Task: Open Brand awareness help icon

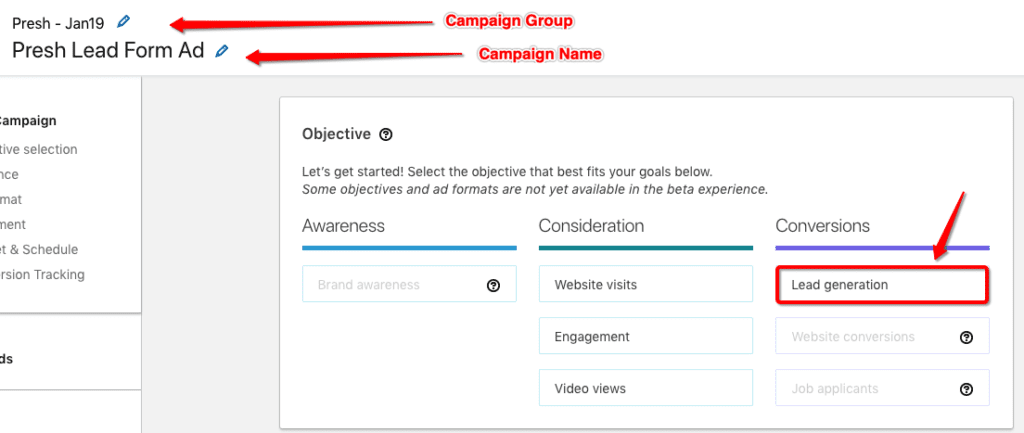Action: click(x=494, y=285)
